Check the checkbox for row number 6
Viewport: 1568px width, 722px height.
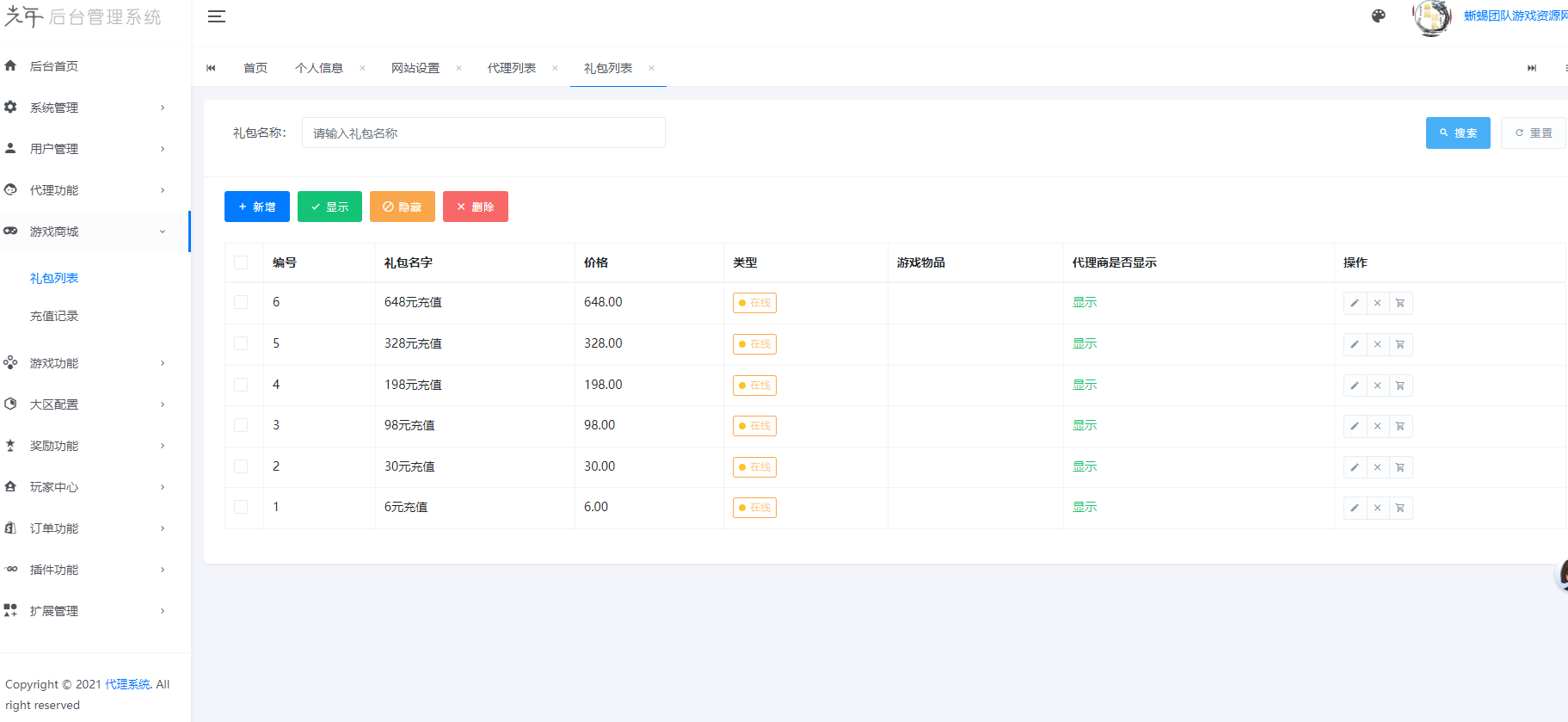241,302
